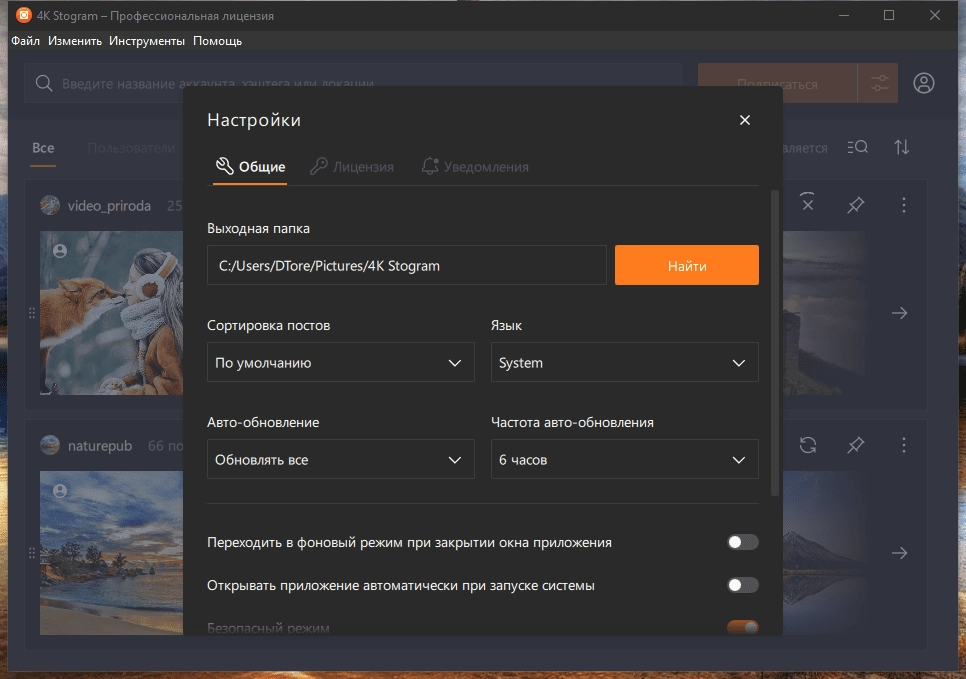Switch to the Уведомления tab

pyautogui.click(x=475, y=166)
